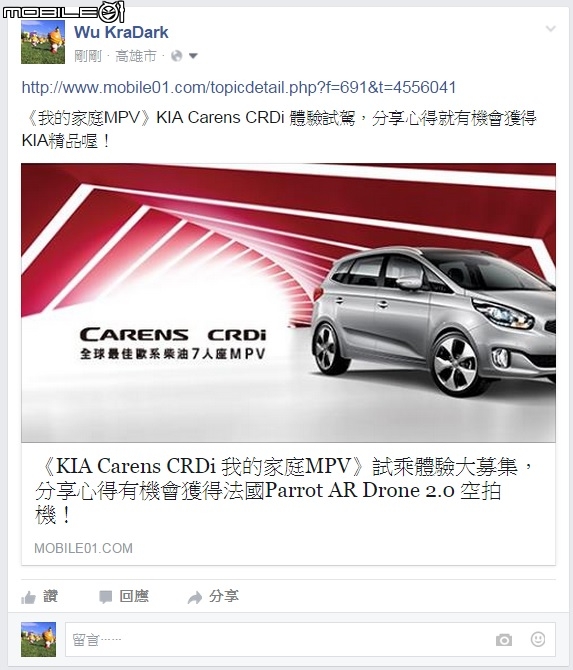Click the 回應 comment button

click(134, 597)
